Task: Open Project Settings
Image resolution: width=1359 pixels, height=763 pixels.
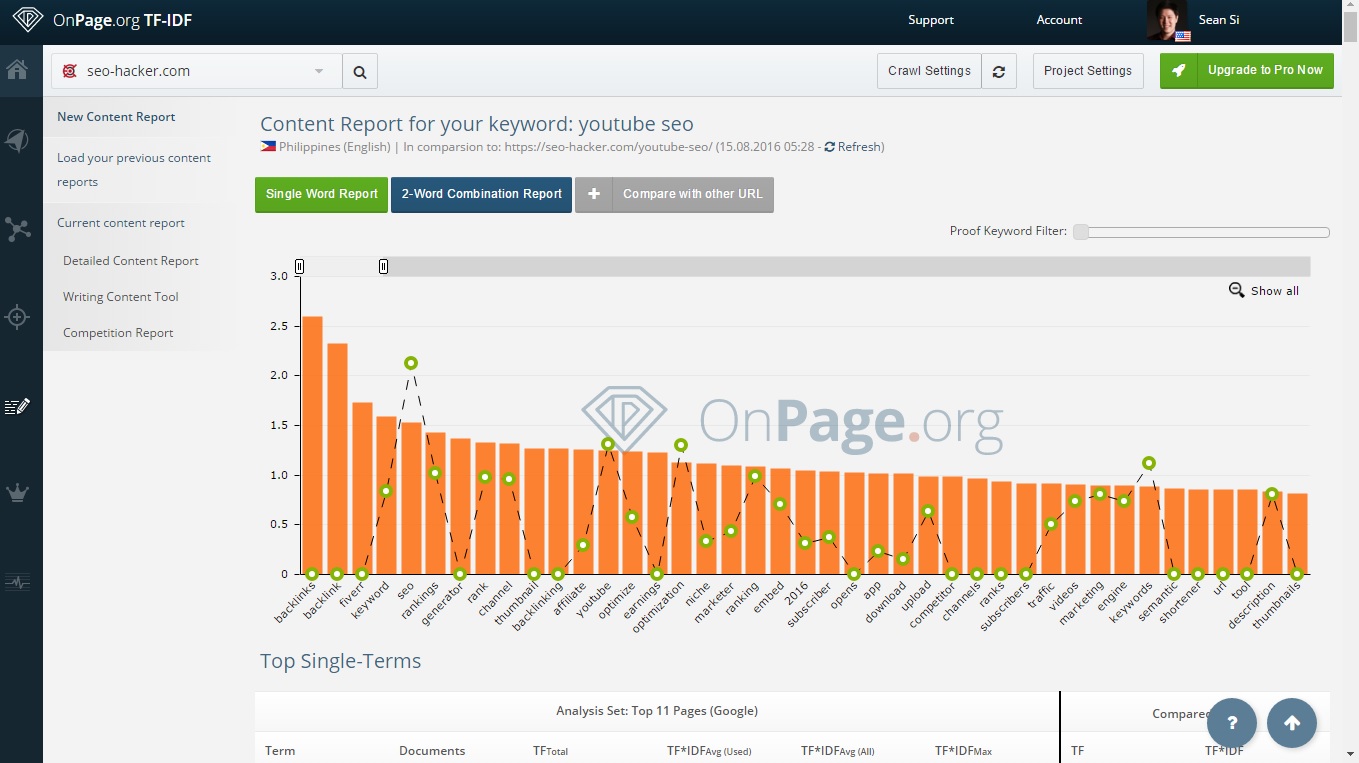Action: [x=1087, y=71]
